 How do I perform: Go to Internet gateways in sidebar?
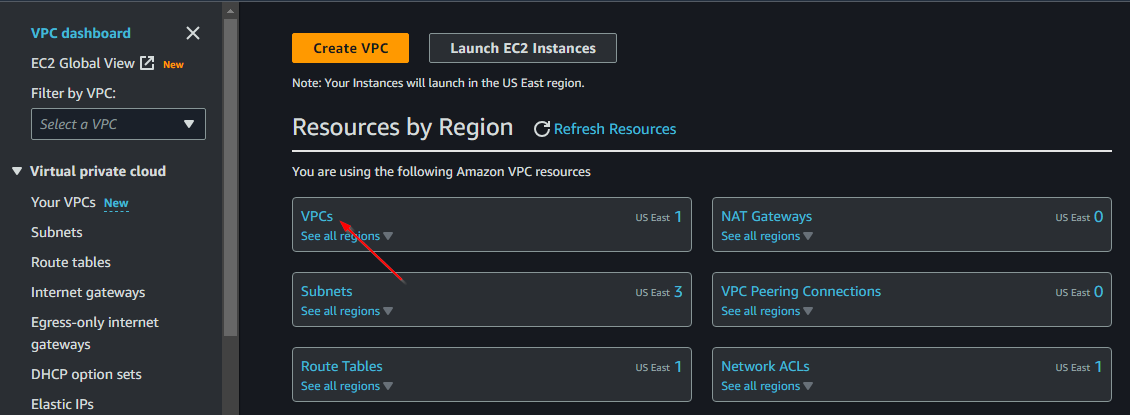[88, 292]
